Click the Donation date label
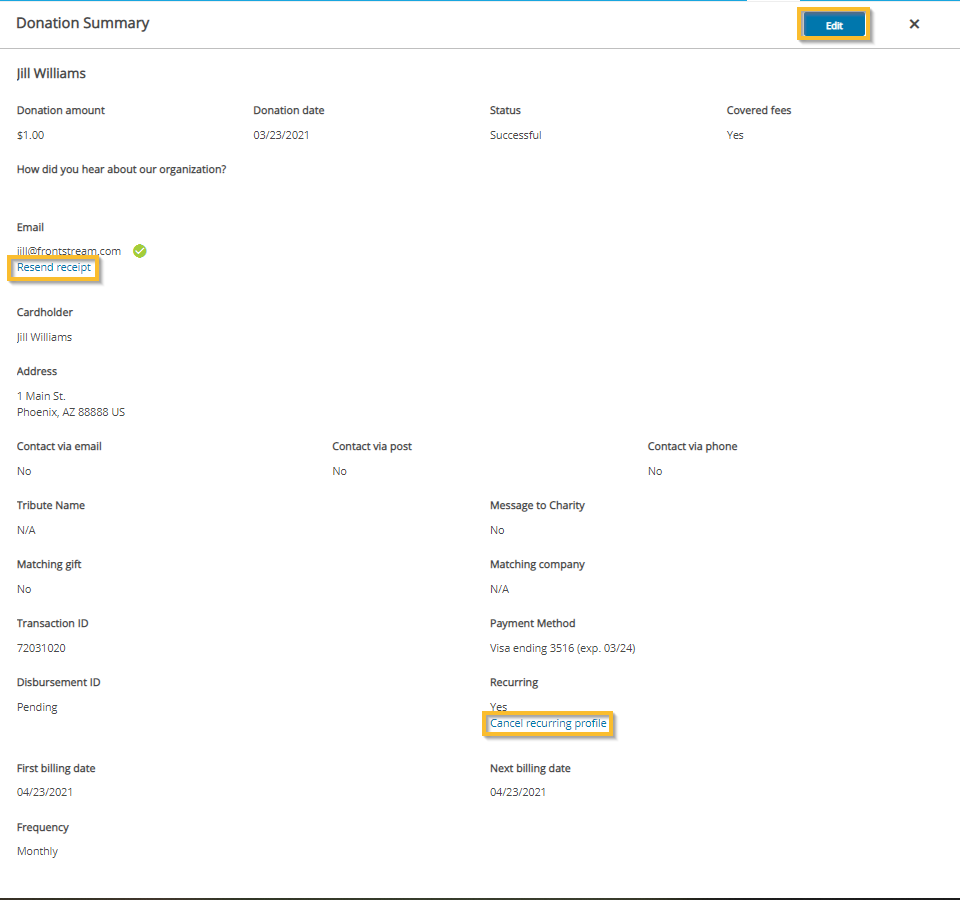This screenshot has width=960, height=900. [288, 110]
